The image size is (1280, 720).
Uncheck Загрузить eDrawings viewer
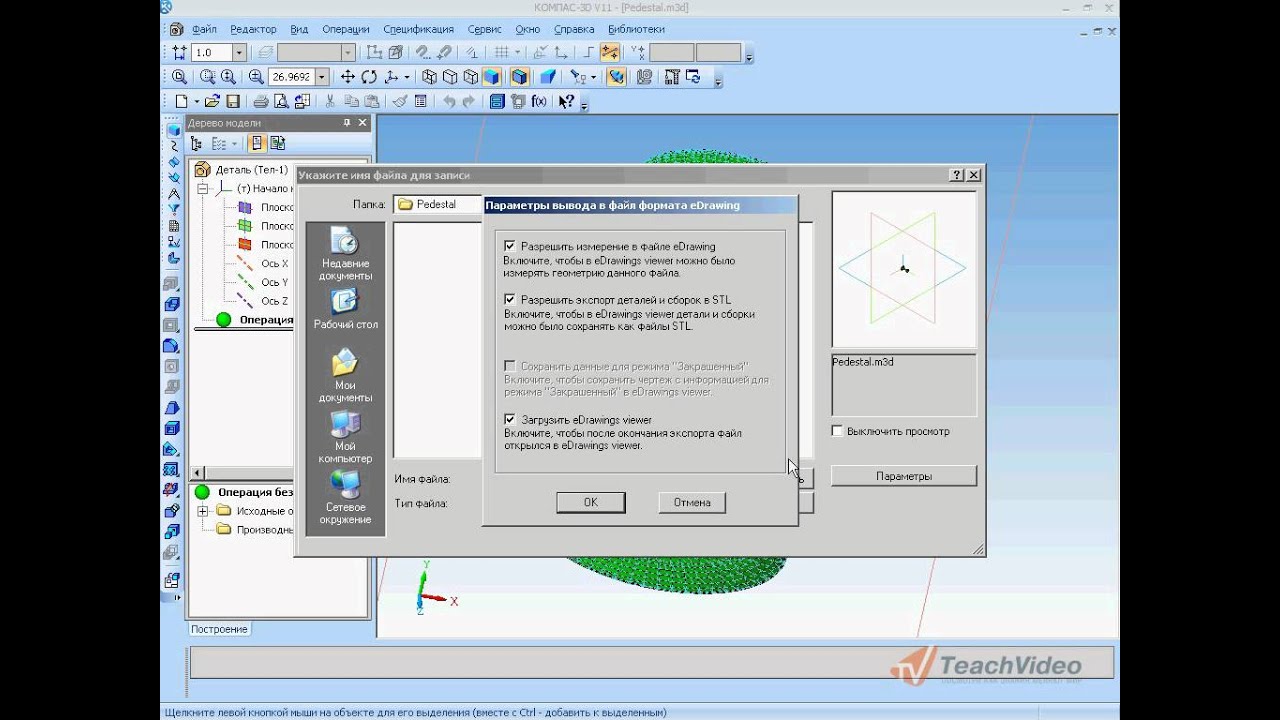(510, 420)
